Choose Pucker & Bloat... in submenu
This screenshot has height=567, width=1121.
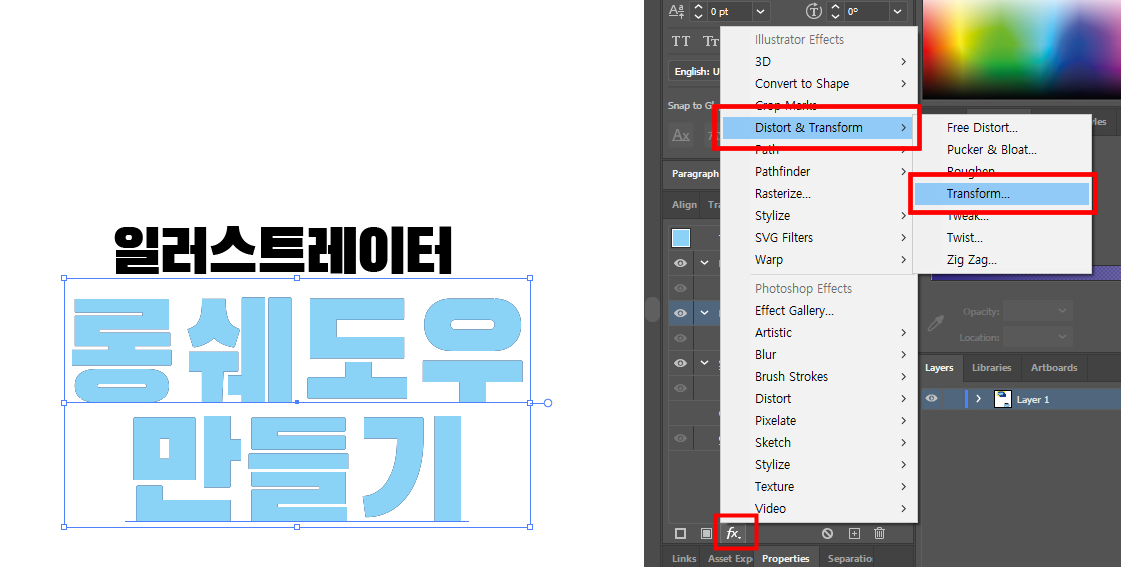click(x=1002, y=150)
